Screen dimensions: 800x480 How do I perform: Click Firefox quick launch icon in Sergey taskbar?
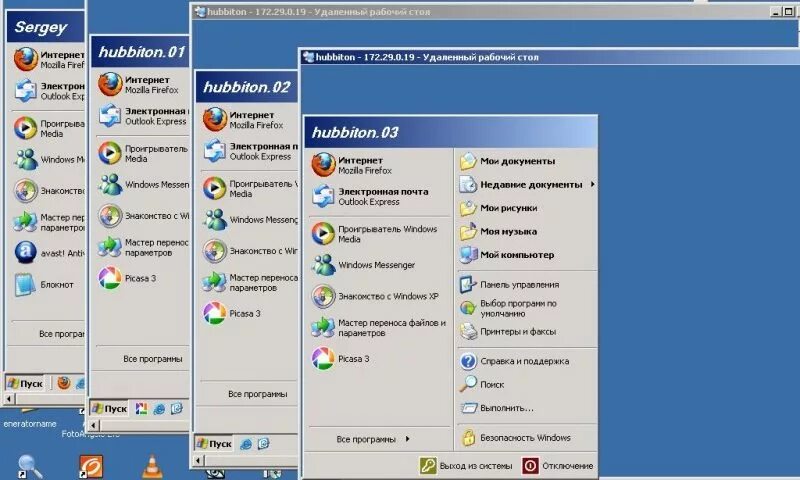coord(64,383)
